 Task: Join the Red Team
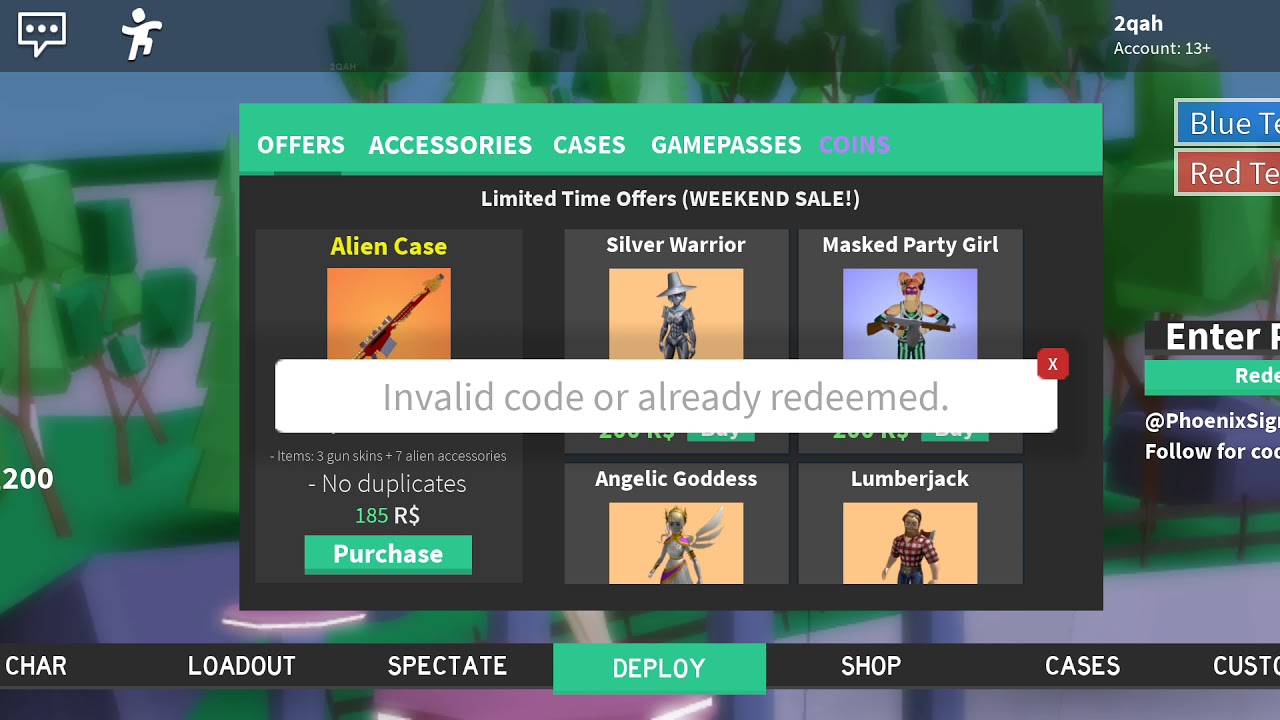[x=1228, y=173]
